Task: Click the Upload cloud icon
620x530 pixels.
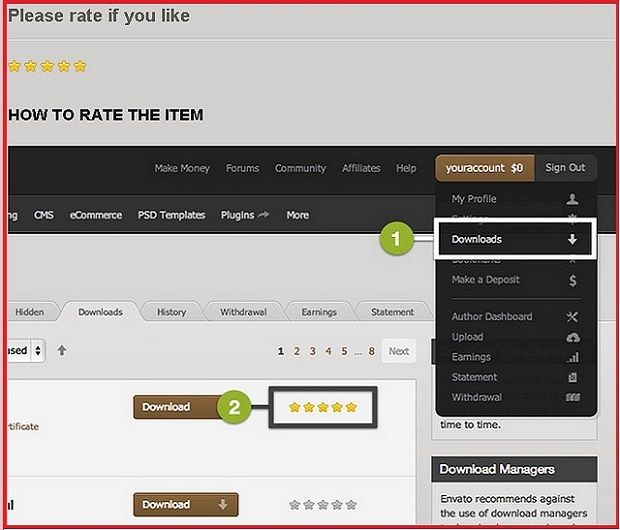Action: [572, 337]
